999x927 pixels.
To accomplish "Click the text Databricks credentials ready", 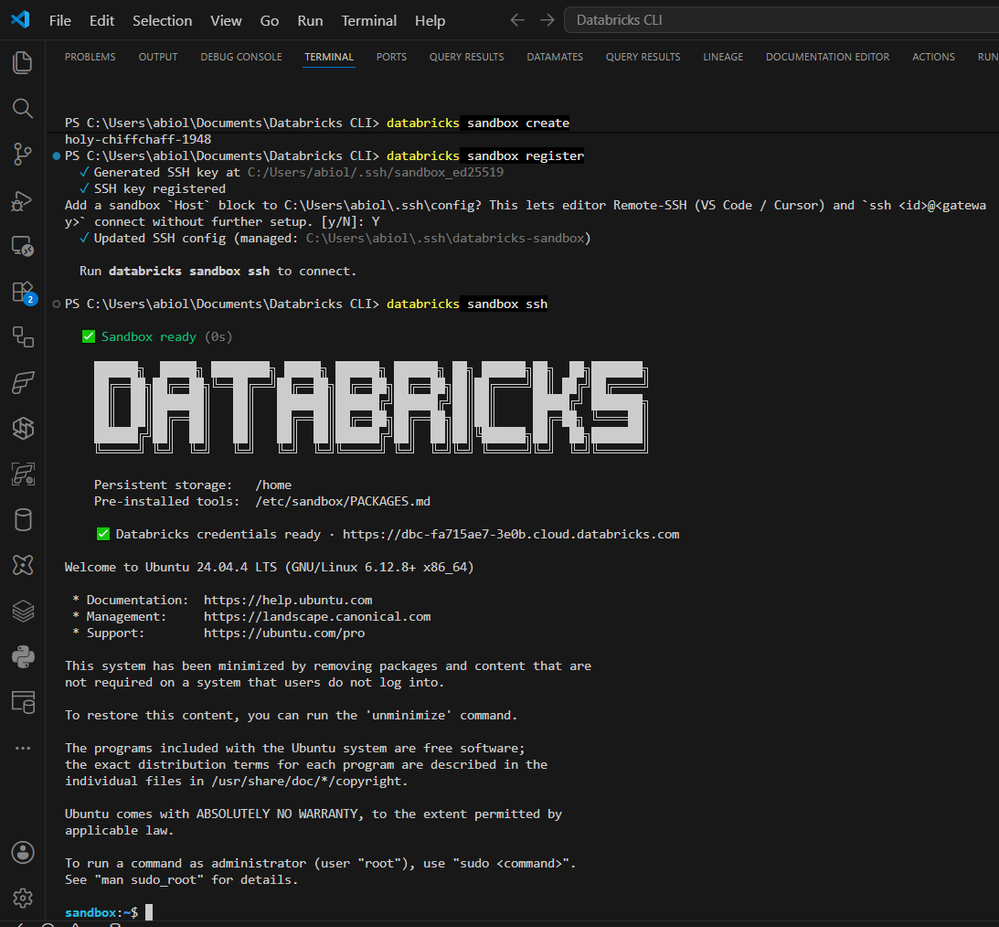I will click(x=218, y=534).
